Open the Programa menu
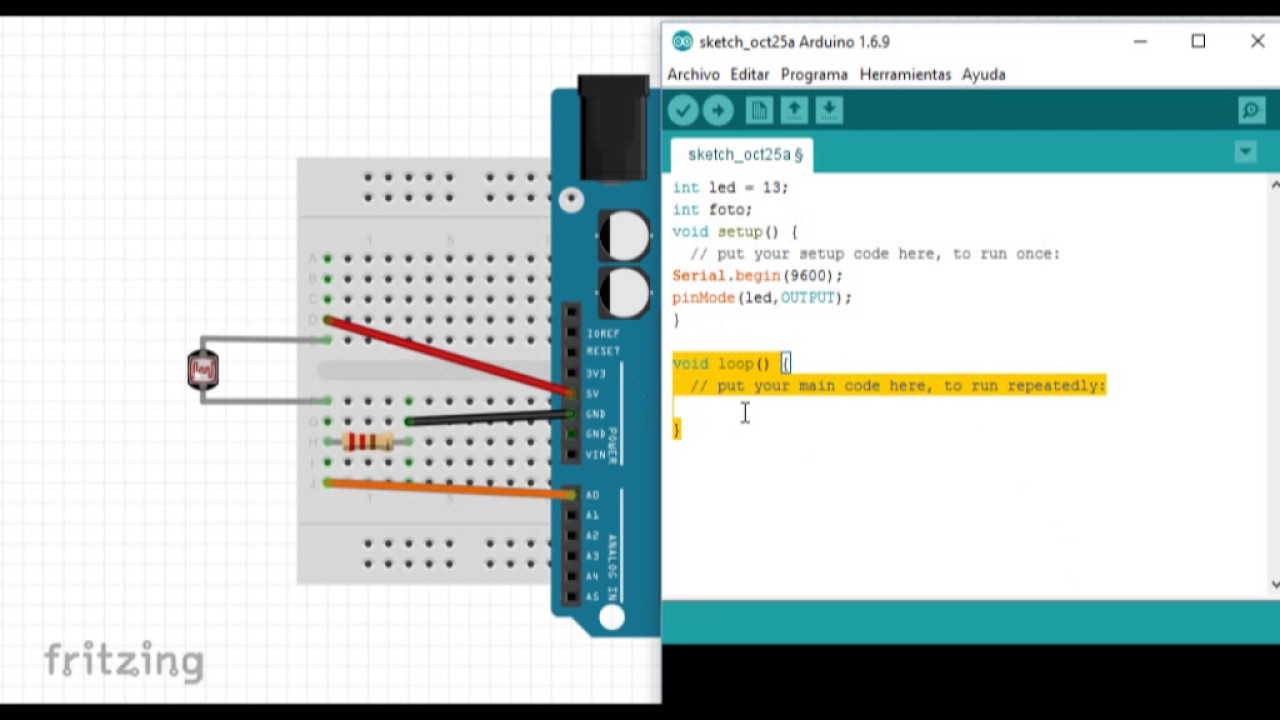The width and height of the screenshot is (1280, 720). point(814,74)
